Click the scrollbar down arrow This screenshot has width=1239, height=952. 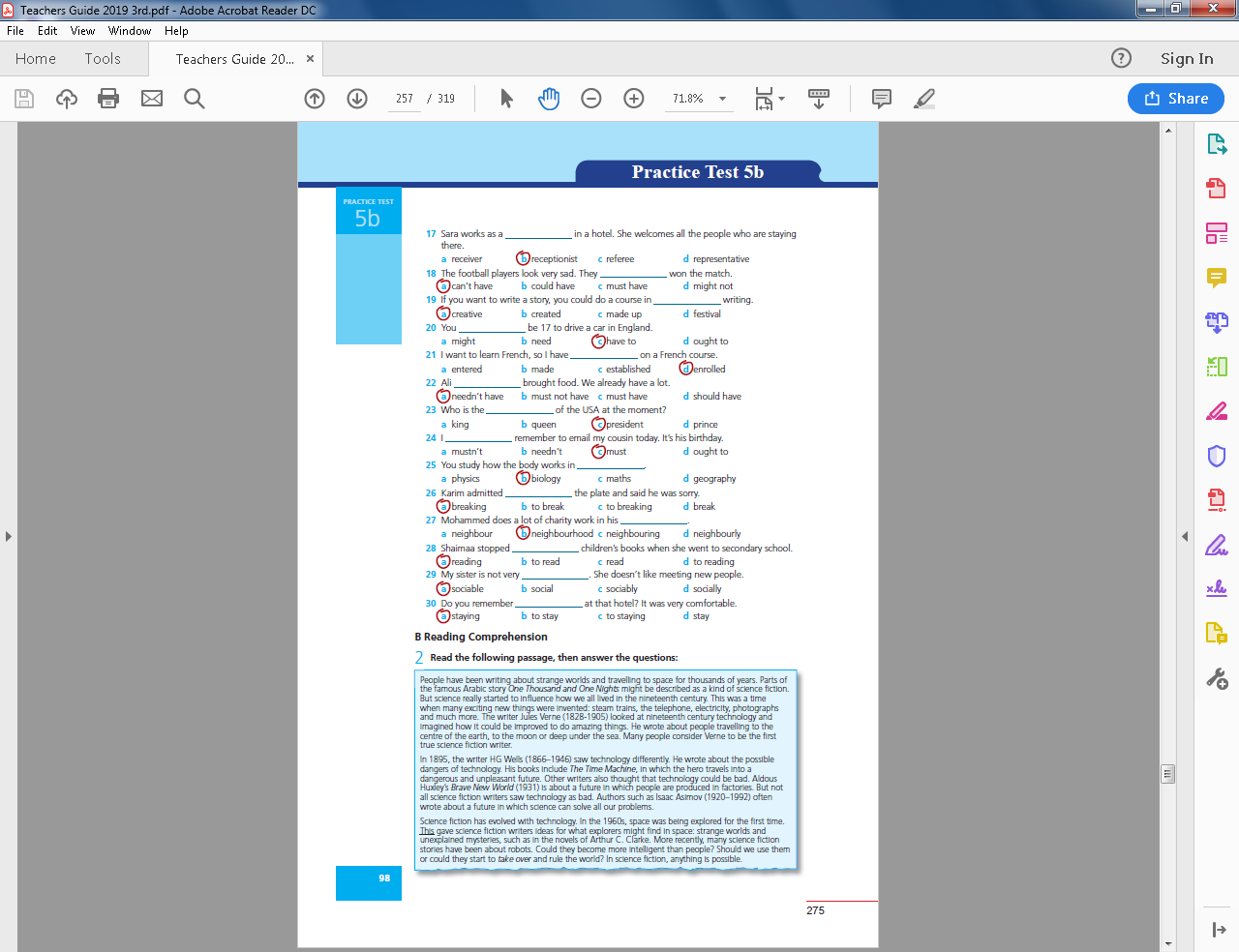tap(1168, 944)
